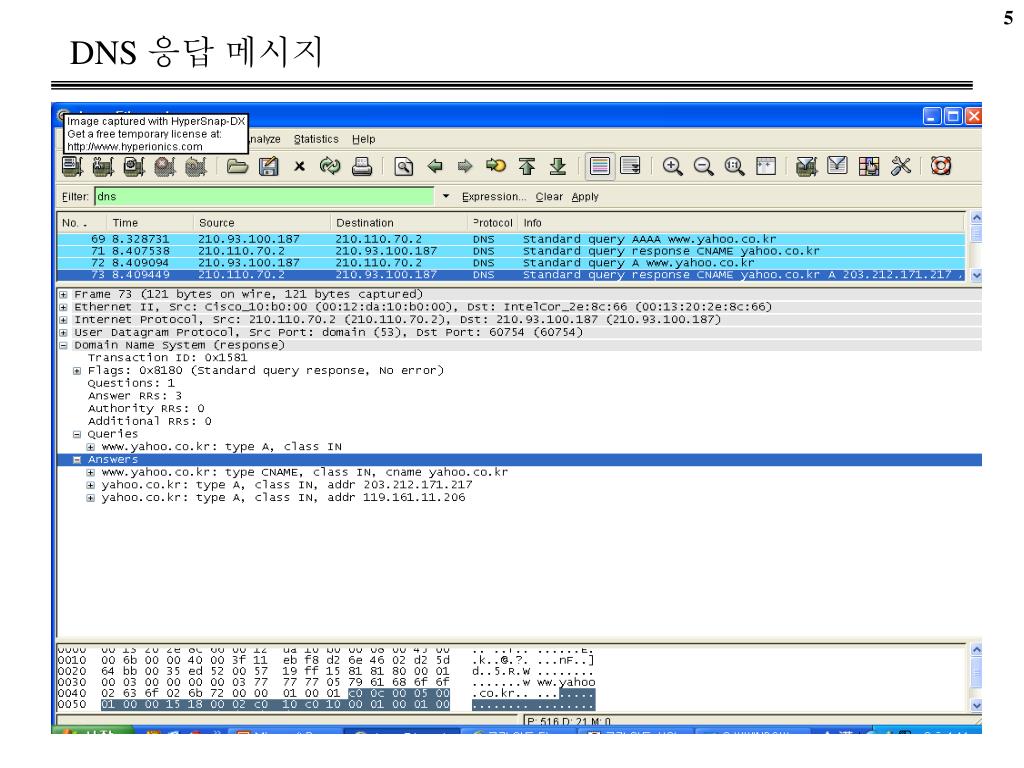1024x768 pixels.
Task: Jump to the first packet icon
Action: pos(526,167)
